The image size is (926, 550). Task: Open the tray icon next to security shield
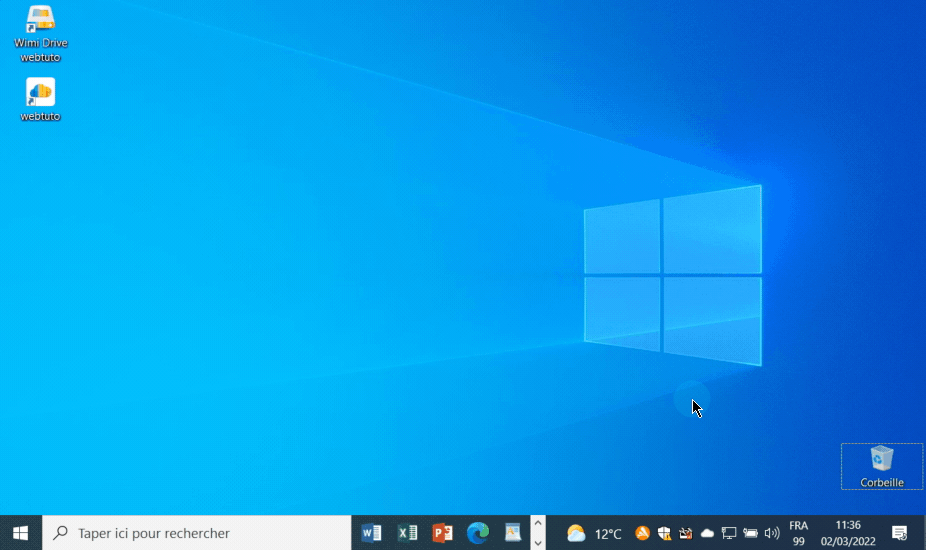pos(686,533)
